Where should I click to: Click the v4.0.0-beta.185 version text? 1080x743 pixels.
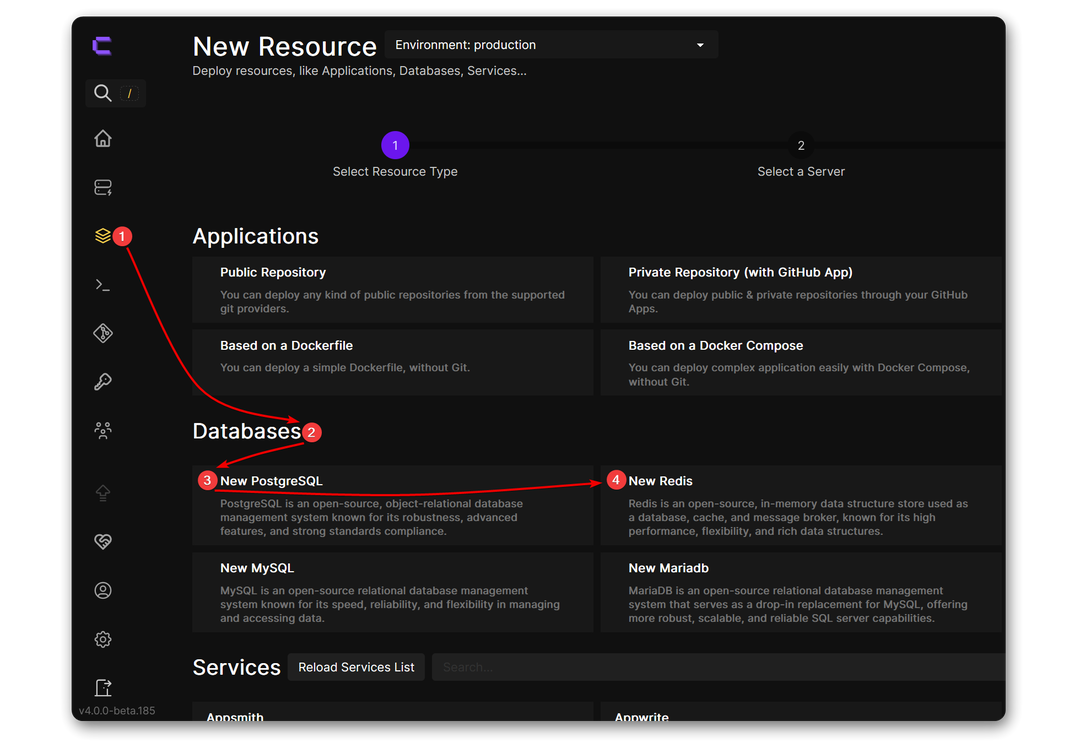(x=117, y=711)
